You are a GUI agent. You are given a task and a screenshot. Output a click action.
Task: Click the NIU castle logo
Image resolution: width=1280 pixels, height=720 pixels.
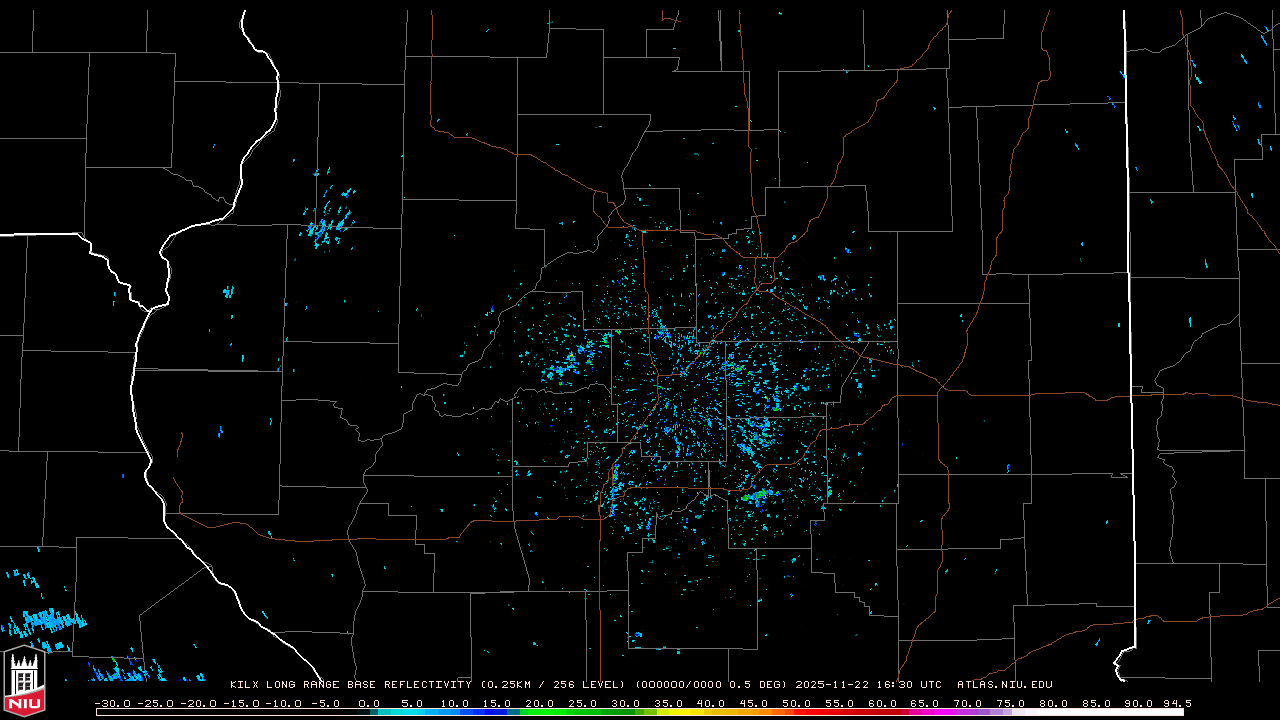[24, 683]
